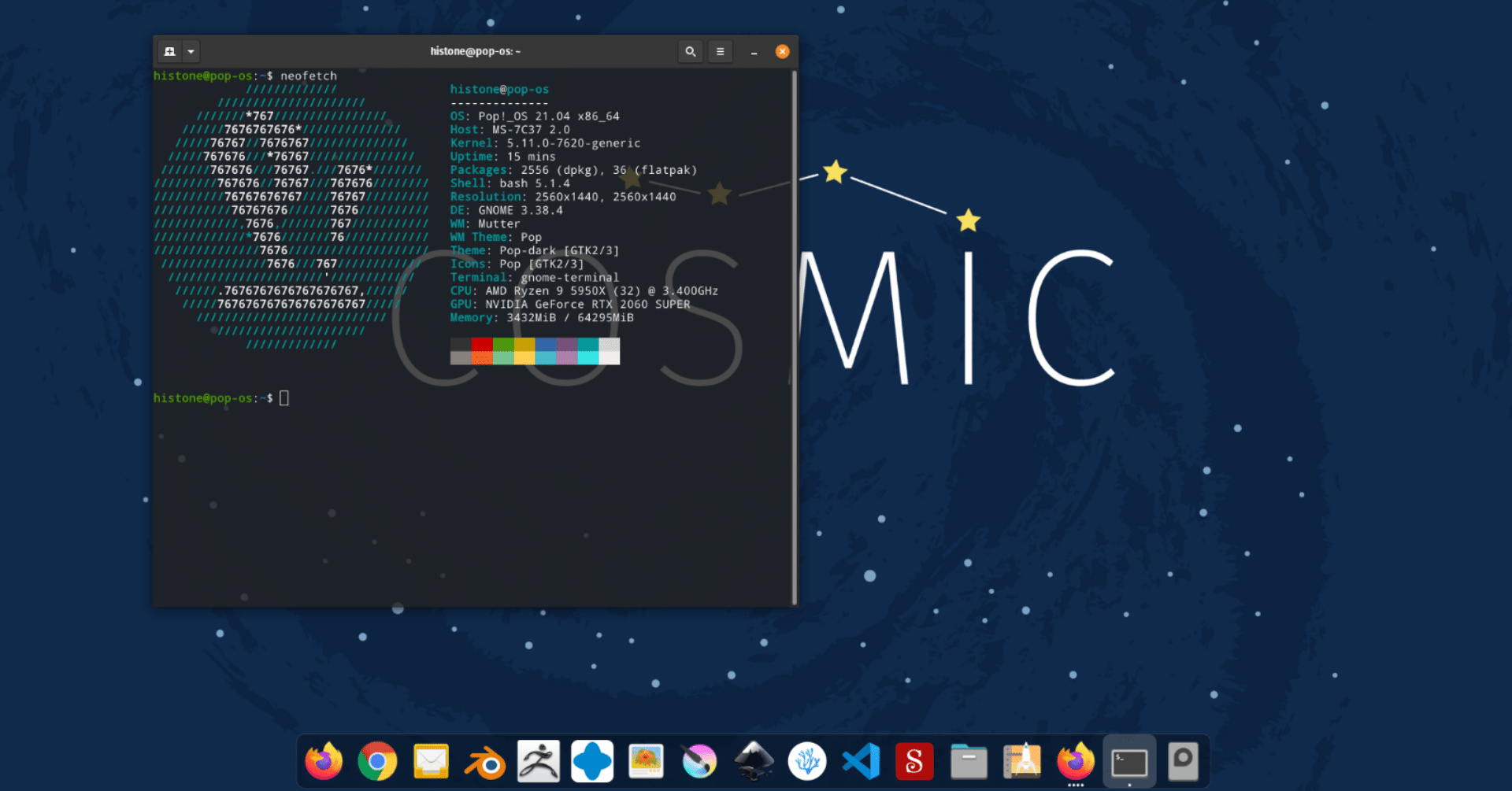Click the yellow color block in neofetch
Viewport: 1512px width, 791px height.
point(524,345)
